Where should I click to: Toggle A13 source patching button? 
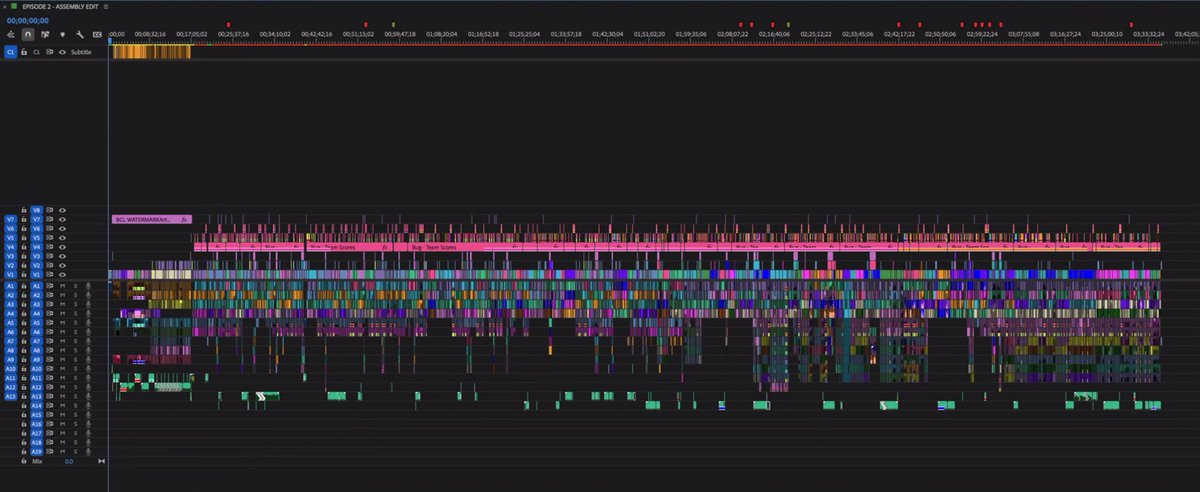[11, 397]
